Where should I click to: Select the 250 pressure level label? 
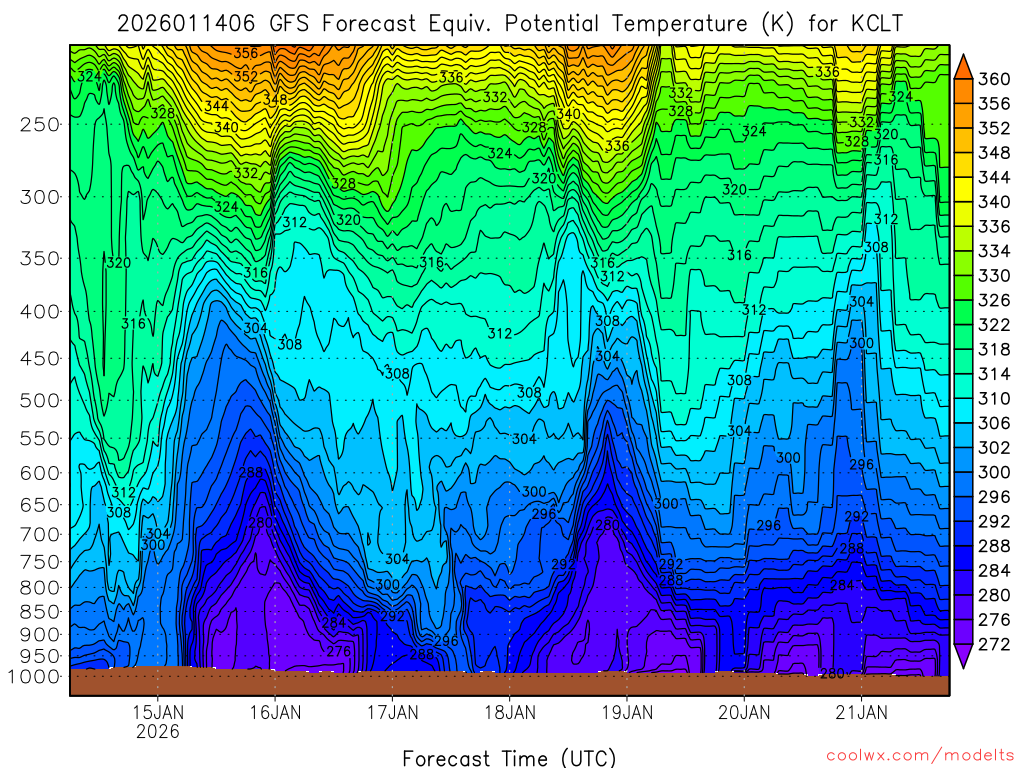[x=40, y=124]
